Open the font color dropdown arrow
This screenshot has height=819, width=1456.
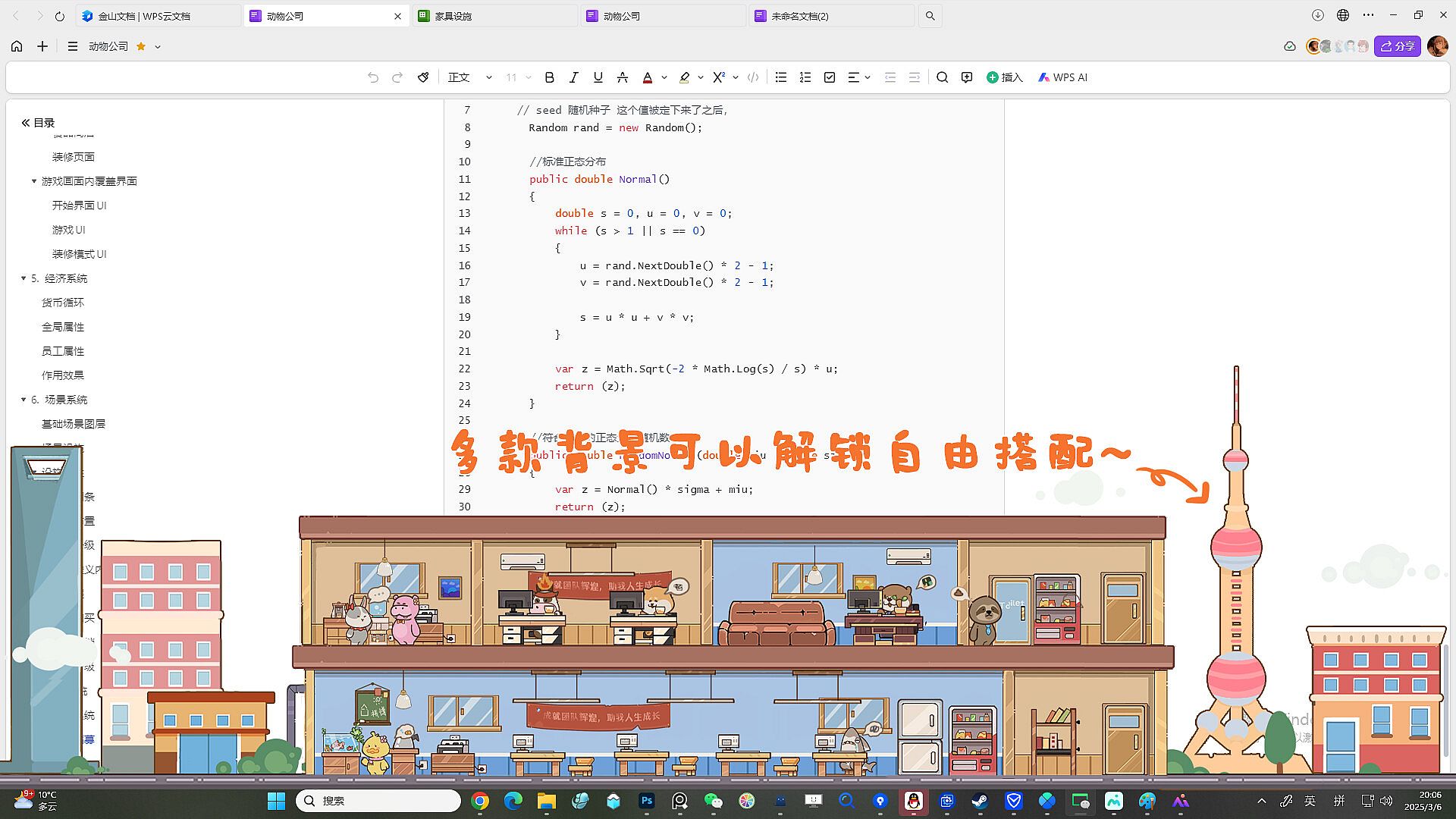tap(664, 77)
